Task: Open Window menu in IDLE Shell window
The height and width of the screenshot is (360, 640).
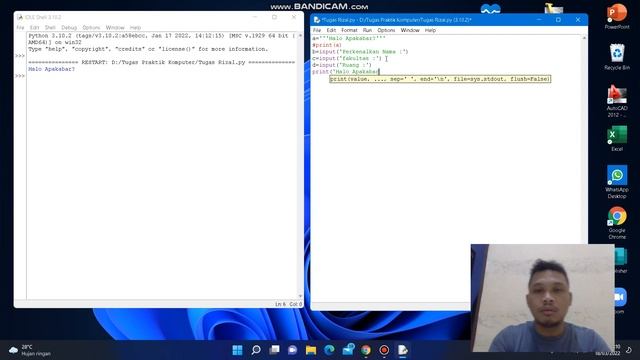Action: pos(115,28)
